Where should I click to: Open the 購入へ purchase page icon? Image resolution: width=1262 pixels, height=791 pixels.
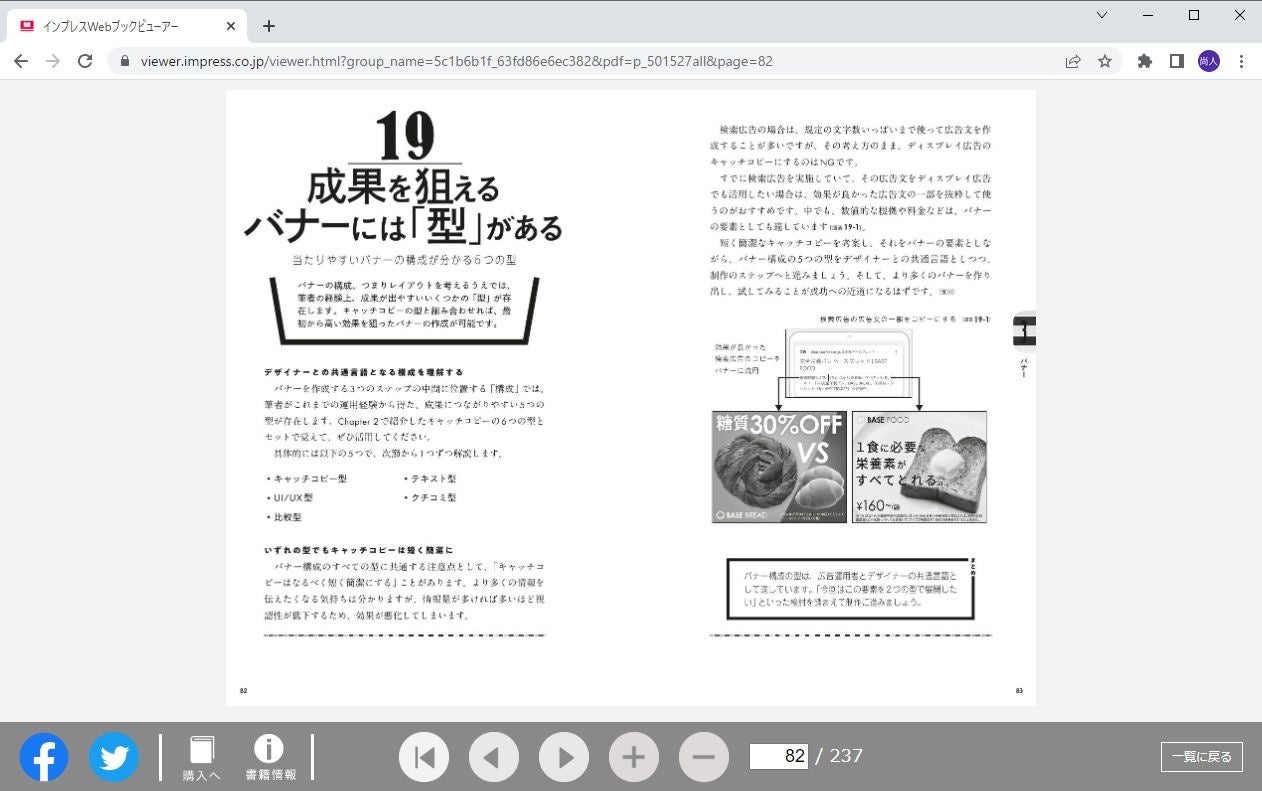(200, 756)
